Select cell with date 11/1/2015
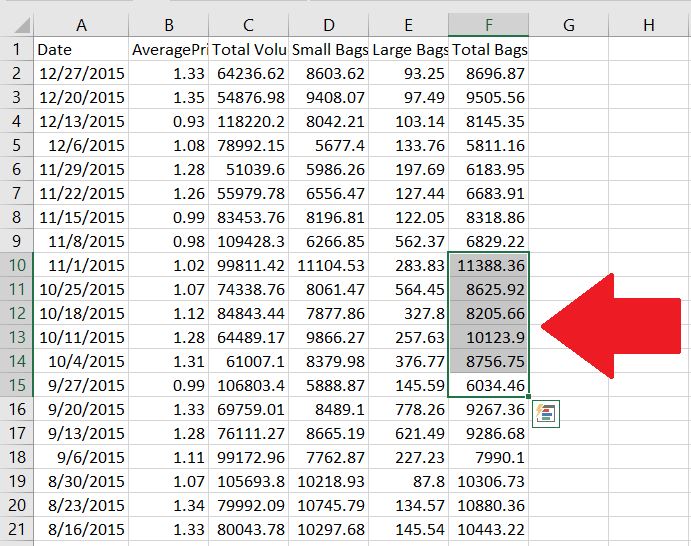The image size is (691, 546). pos(81,265)
